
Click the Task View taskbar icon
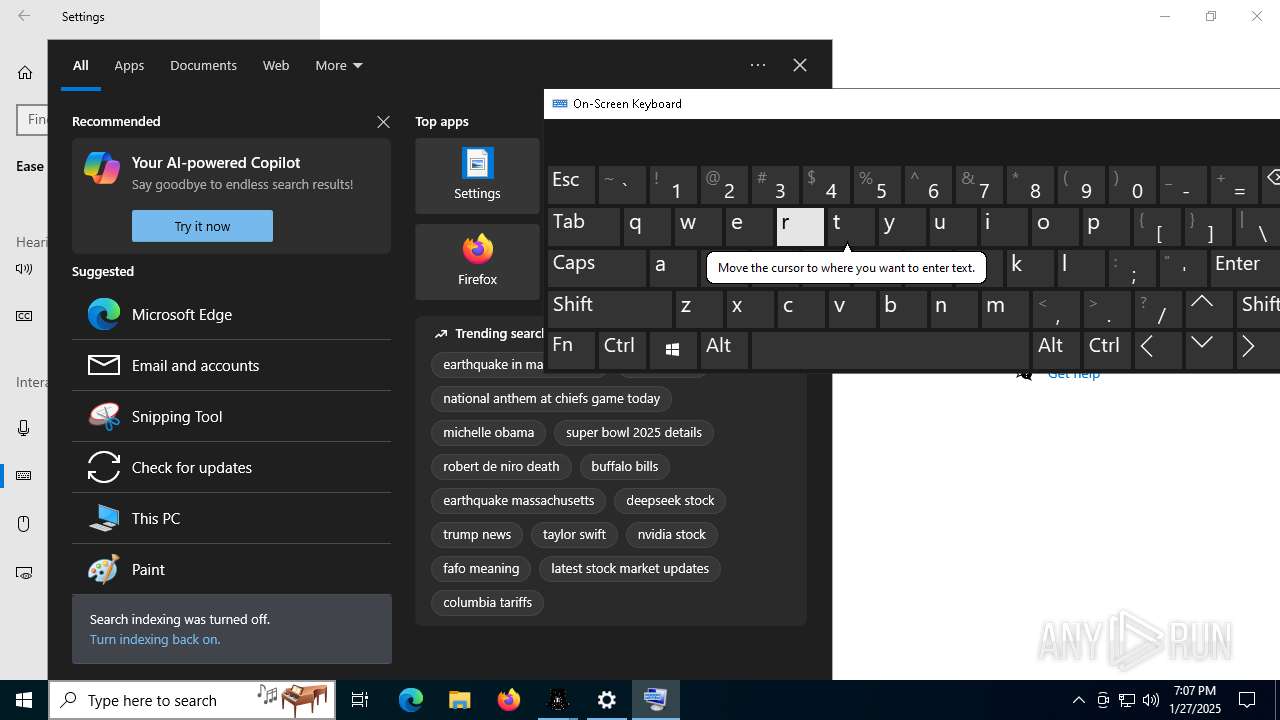point(360,700)
